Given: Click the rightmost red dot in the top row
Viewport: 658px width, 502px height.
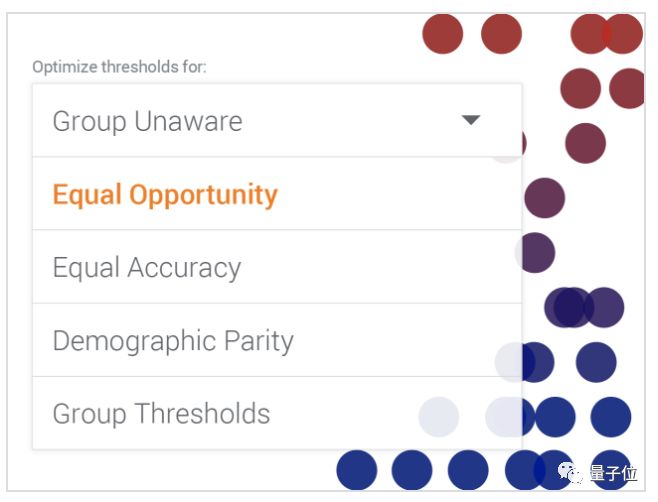Looking at the screenshot, I should (623, 34).
